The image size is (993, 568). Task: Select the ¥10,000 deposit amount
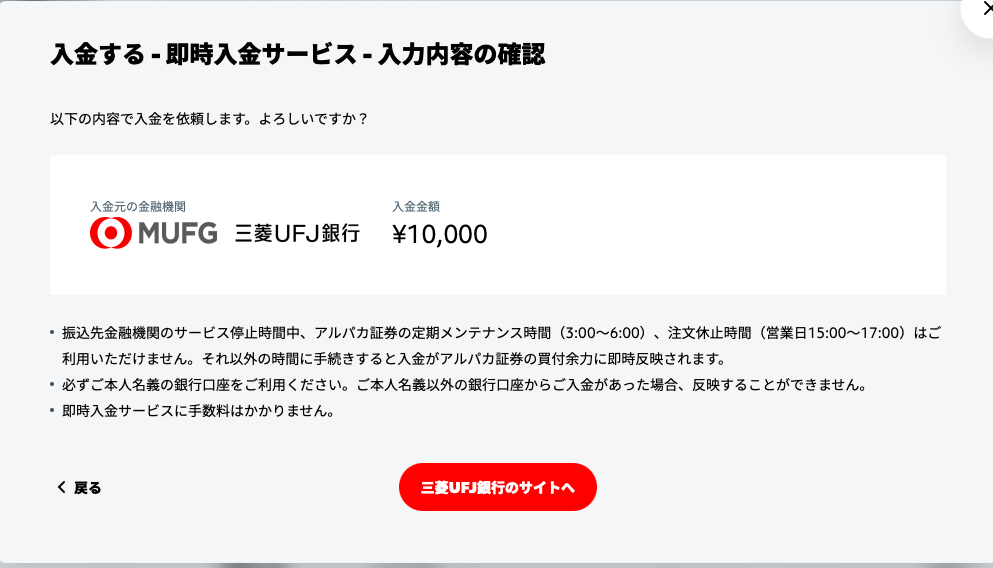click(x=440, y=234)
